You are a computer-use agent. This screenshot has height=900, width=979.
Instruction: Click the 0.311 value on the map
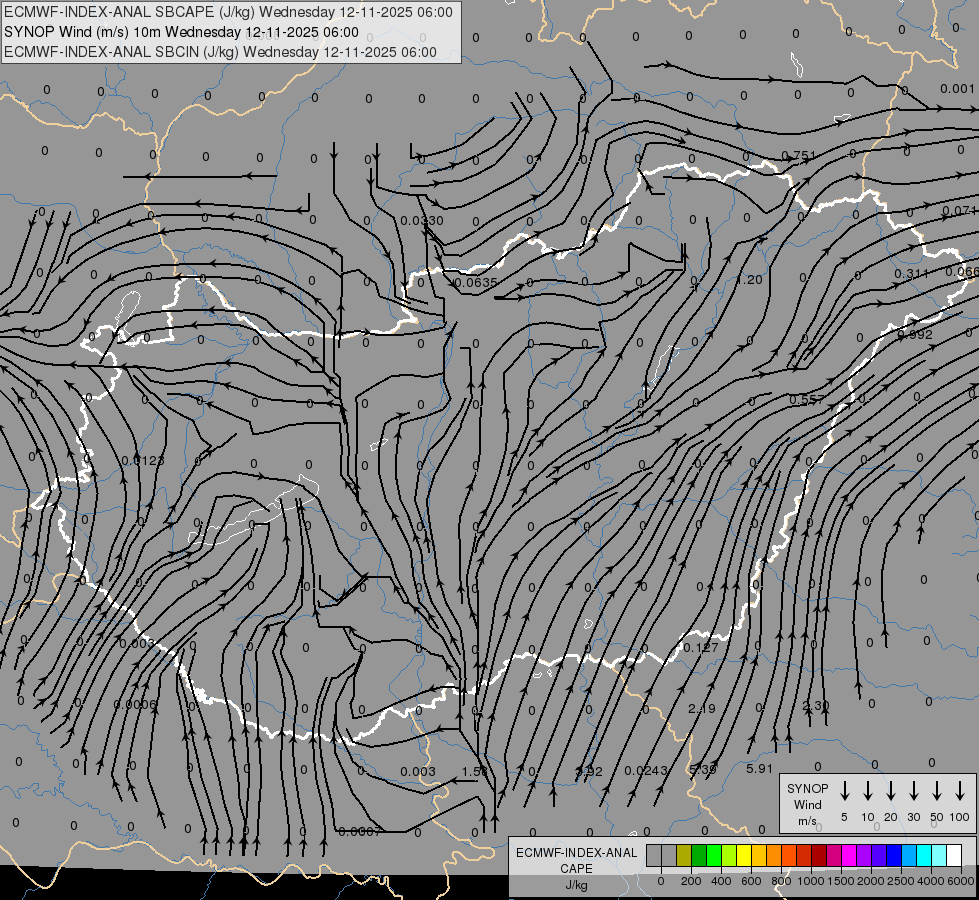pyautogui.click(x=912, y=274)
